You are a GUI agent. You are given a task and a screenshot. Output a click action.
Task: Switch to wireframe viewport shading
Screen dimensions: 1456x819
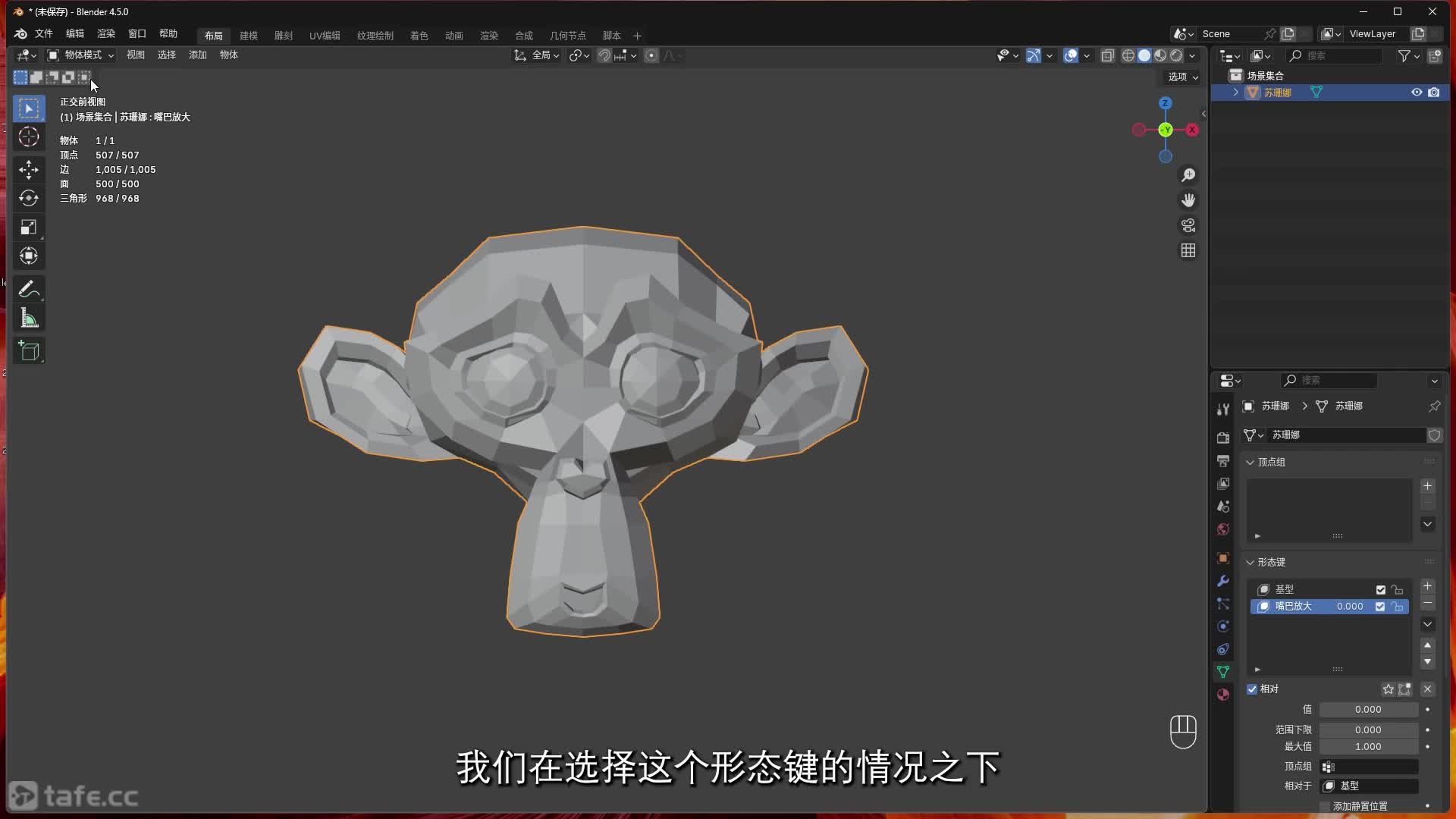[1128, 55]
